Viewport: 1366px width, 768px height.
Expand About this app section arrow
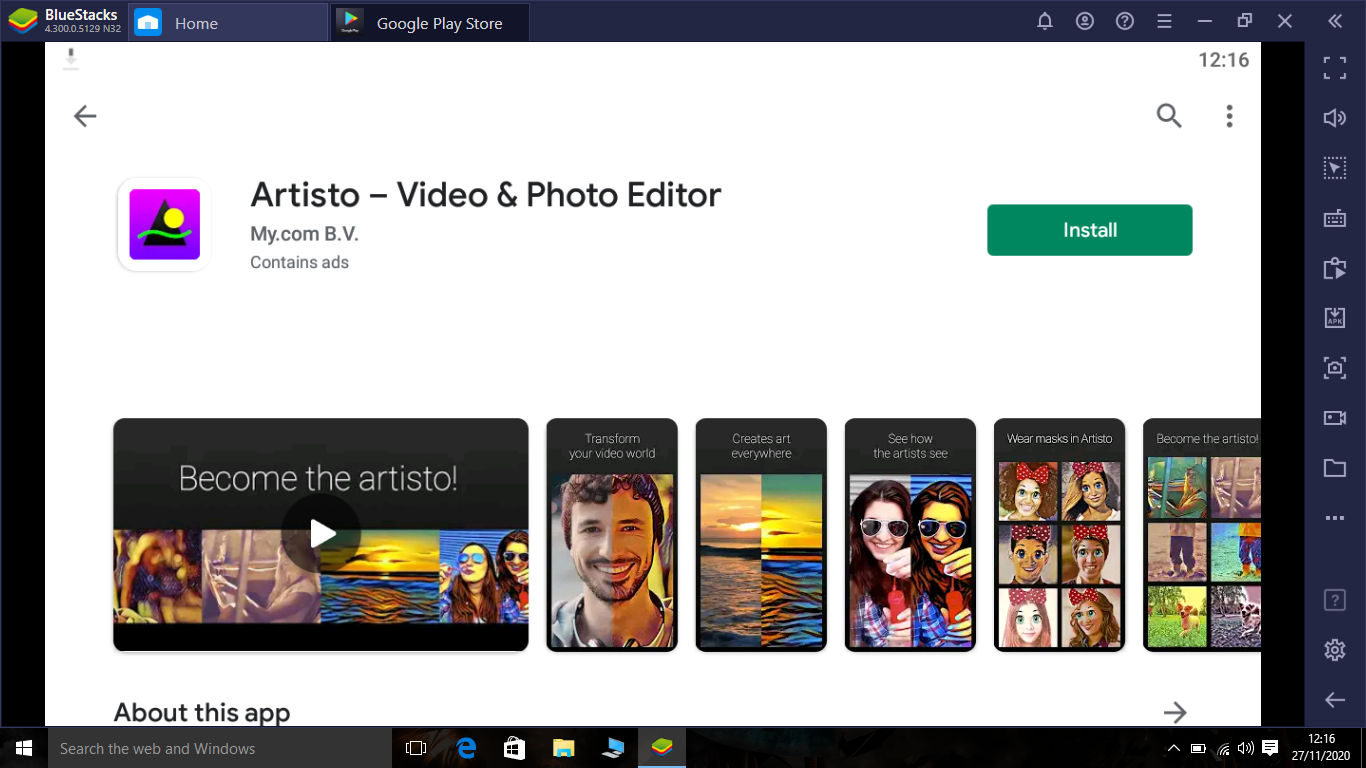point(1175,712)
